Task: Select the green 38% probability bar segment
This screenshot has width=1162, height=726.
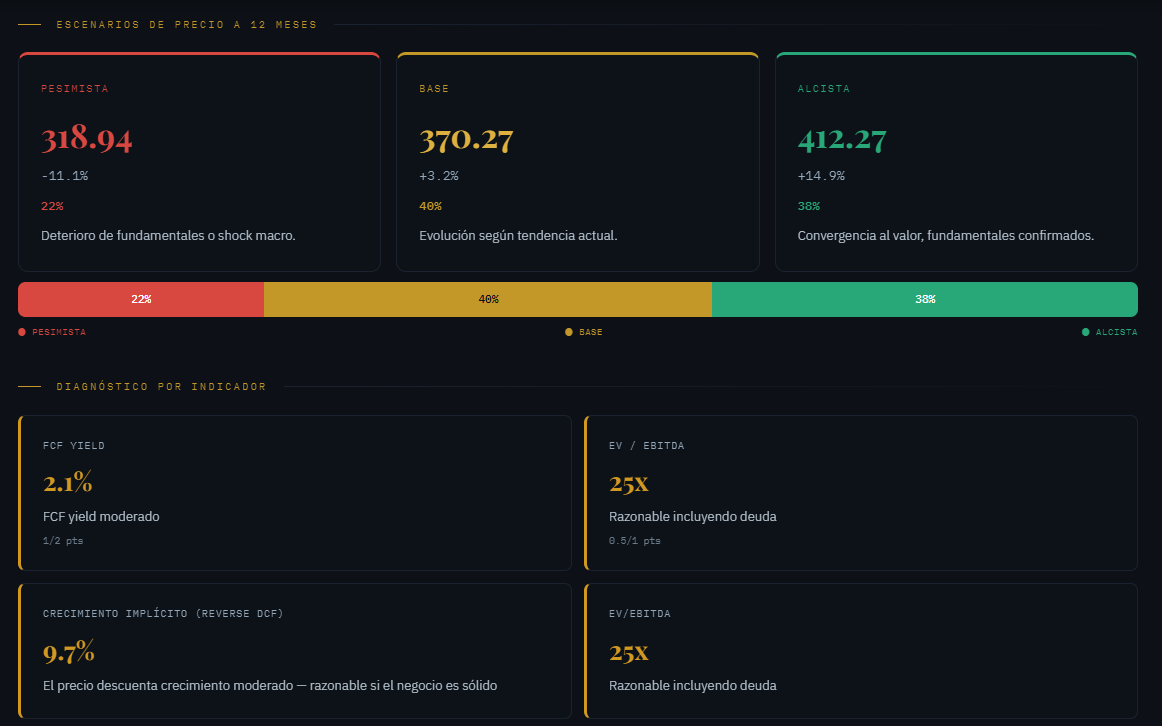Action: (x=925, y=299)
